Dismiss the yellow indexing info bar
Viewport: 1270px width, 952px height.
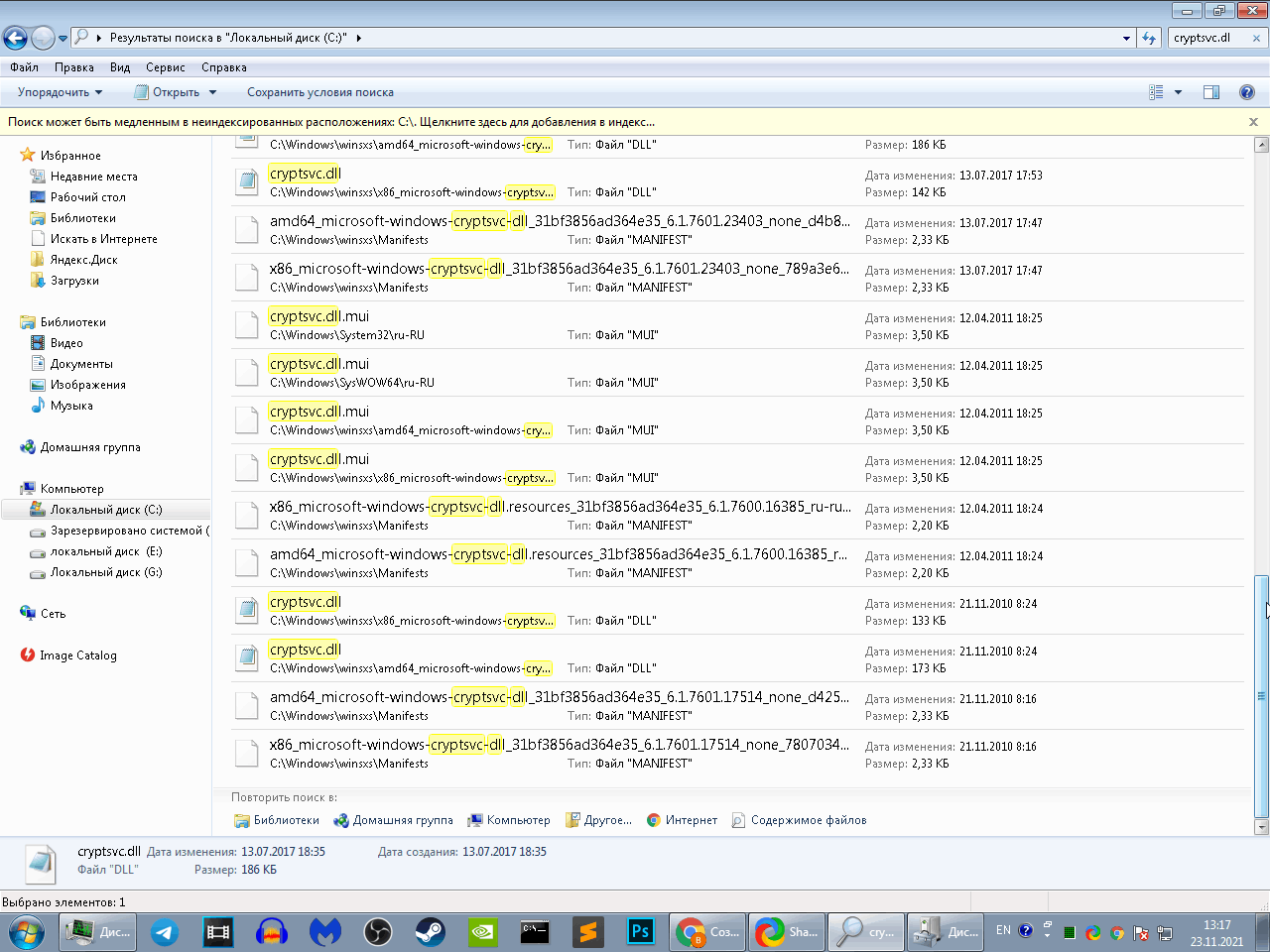point(1253,122)
